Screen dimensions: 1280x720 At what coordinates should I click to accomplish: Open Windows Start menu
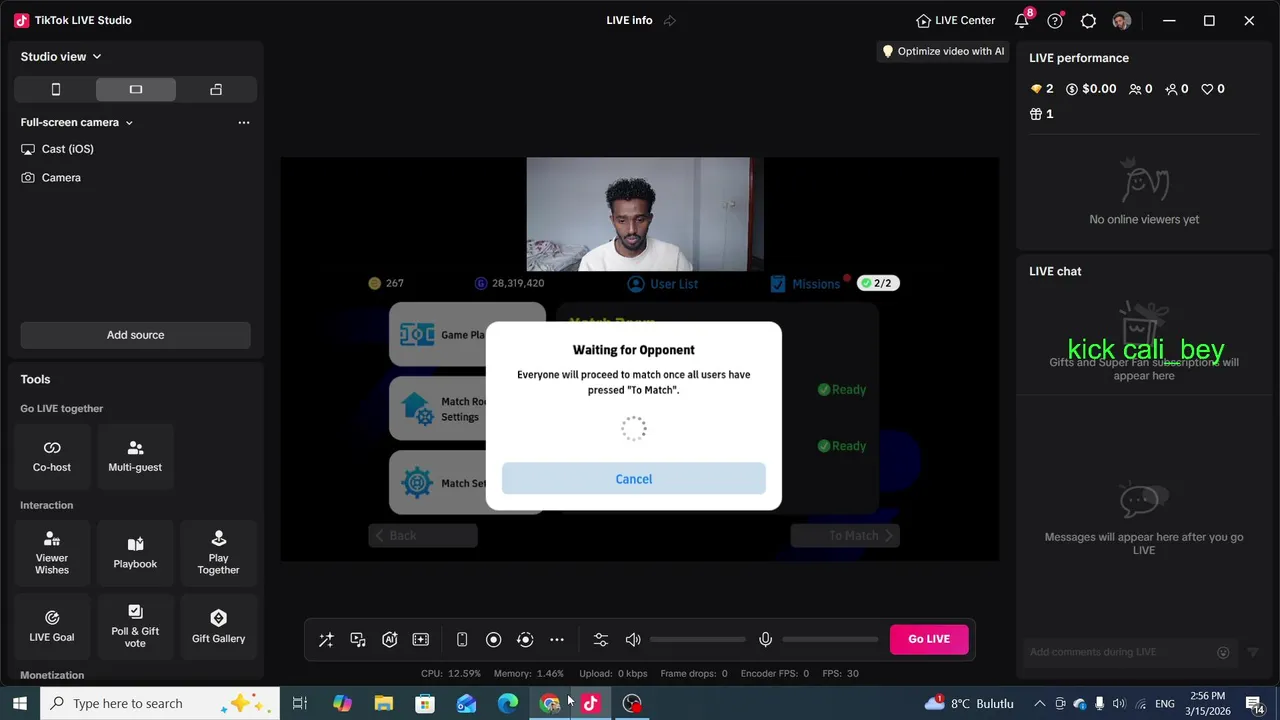pos(19,703)
